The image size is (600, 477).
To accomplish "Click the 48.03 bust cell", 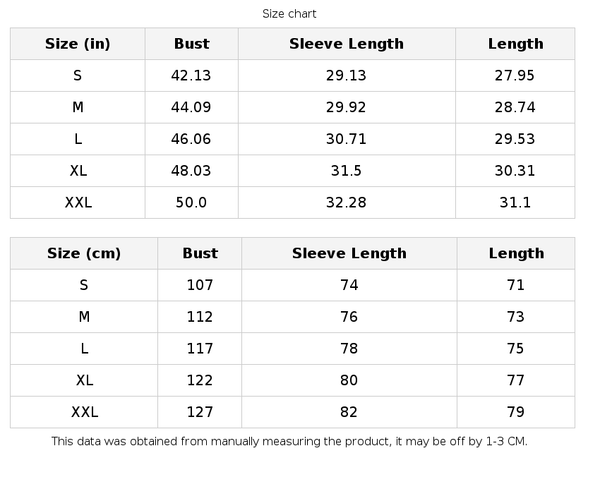I will (191, 171).
